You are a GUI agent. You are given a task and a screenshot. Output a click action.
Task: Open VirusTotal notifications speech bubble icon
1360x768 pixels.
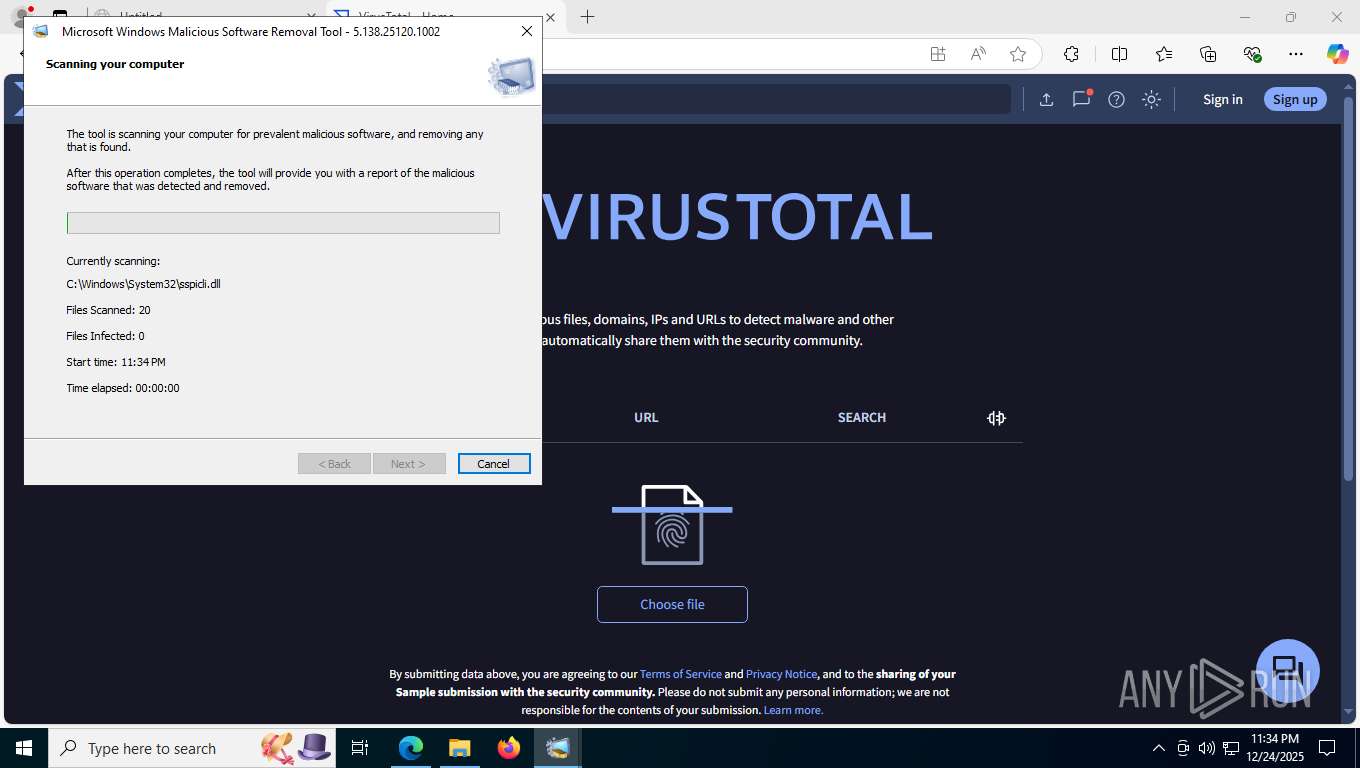(x=1081, y=98)
